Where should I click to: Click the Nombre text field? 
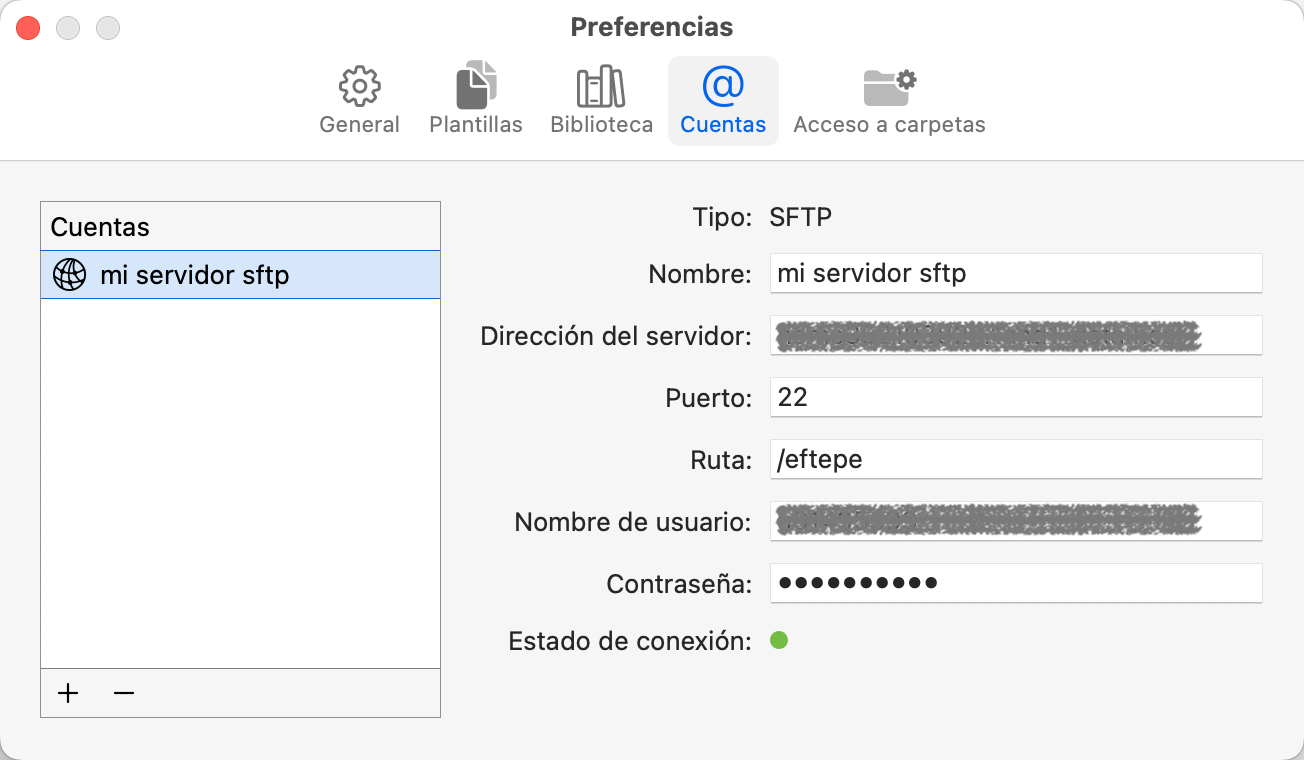click(1016, 272)
